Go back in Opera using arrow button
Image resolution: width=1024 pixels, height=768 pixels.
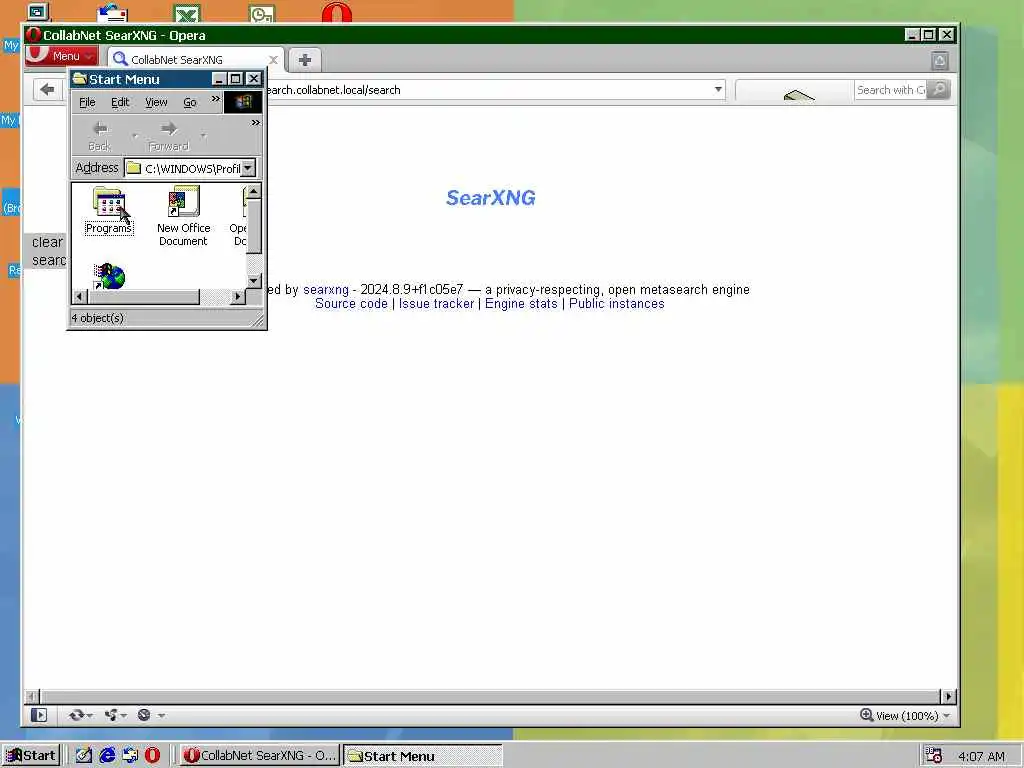pyautogui.click(x=47, y=89)
